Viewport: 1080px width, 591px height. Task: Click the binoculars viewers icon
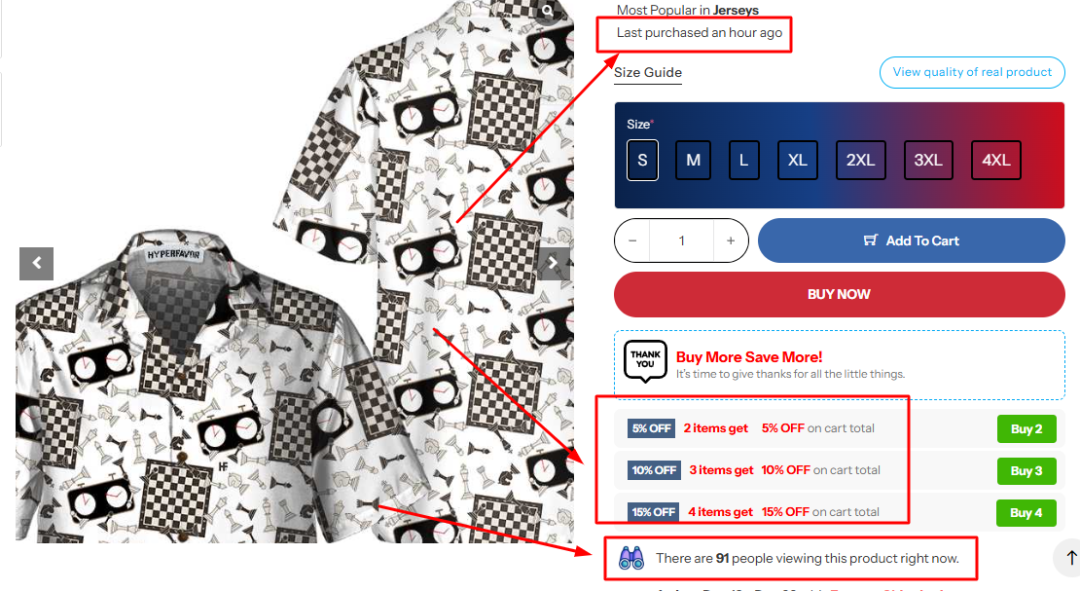(x=631, y=558)
